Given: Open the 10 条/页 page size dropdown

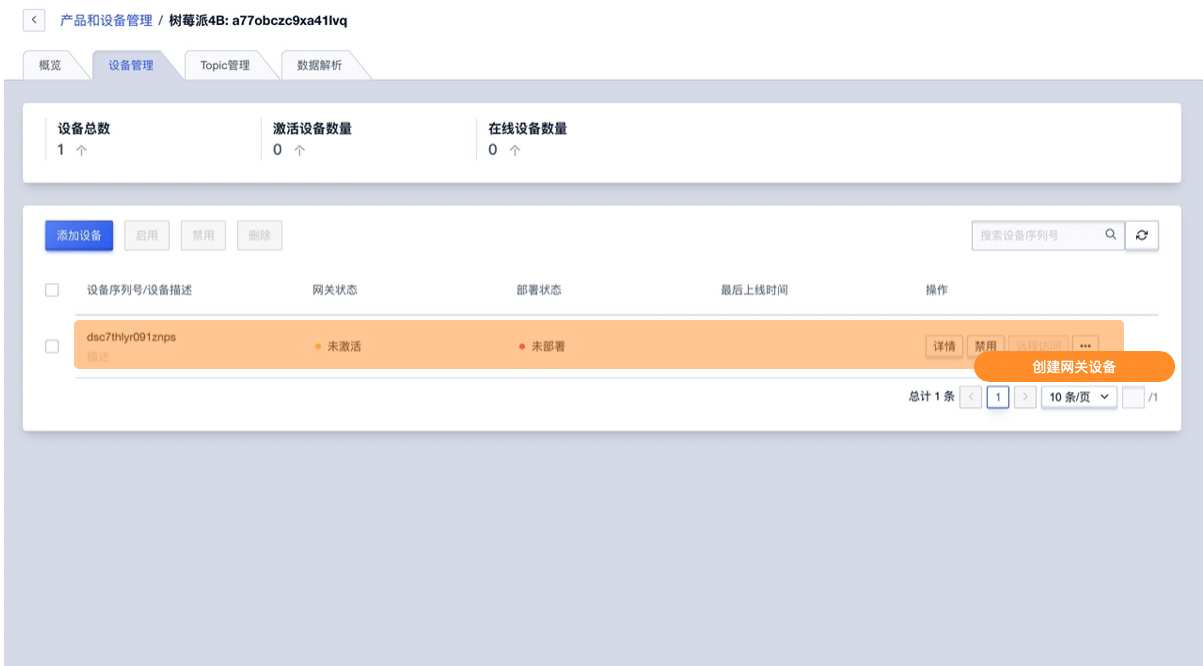Looking at the screenshot, I should pos(1079,397).
